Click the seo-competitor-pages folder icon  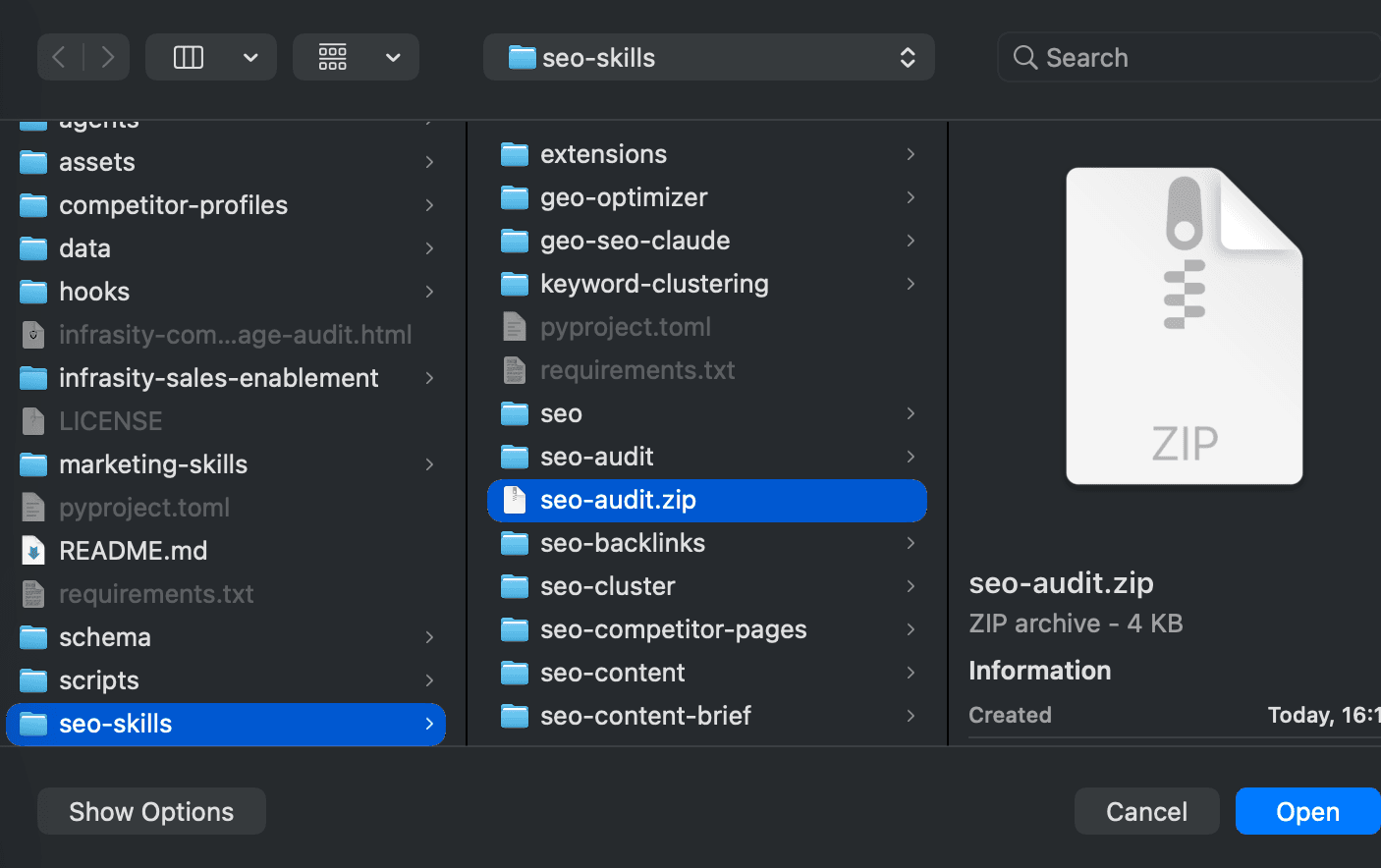[x=515, y=629]
